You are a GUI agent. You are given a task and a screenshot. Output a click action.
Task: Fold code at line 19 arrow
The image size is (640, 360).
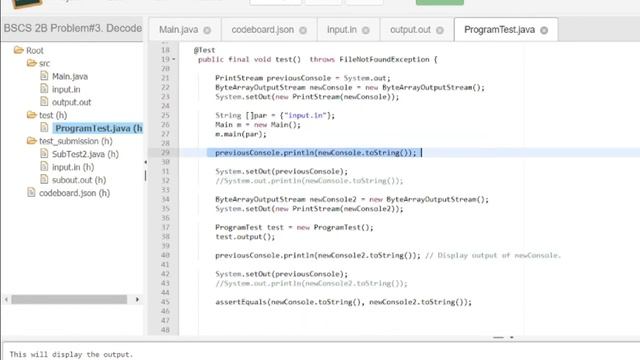(x=173, y=60)
